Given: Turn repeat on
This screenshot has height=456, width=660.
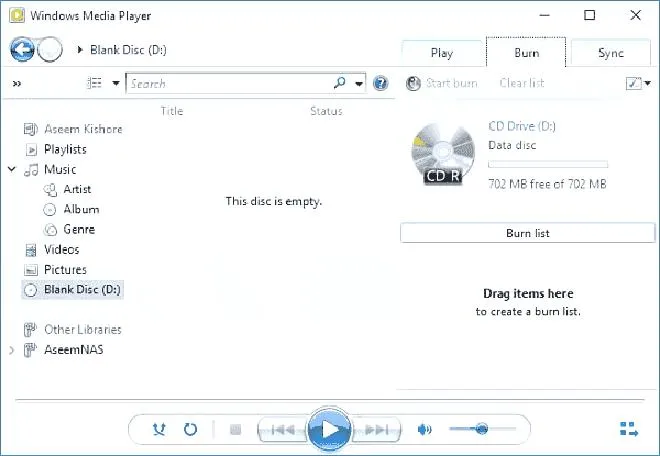Looking at the screenshot, I should tap(190, 429).
